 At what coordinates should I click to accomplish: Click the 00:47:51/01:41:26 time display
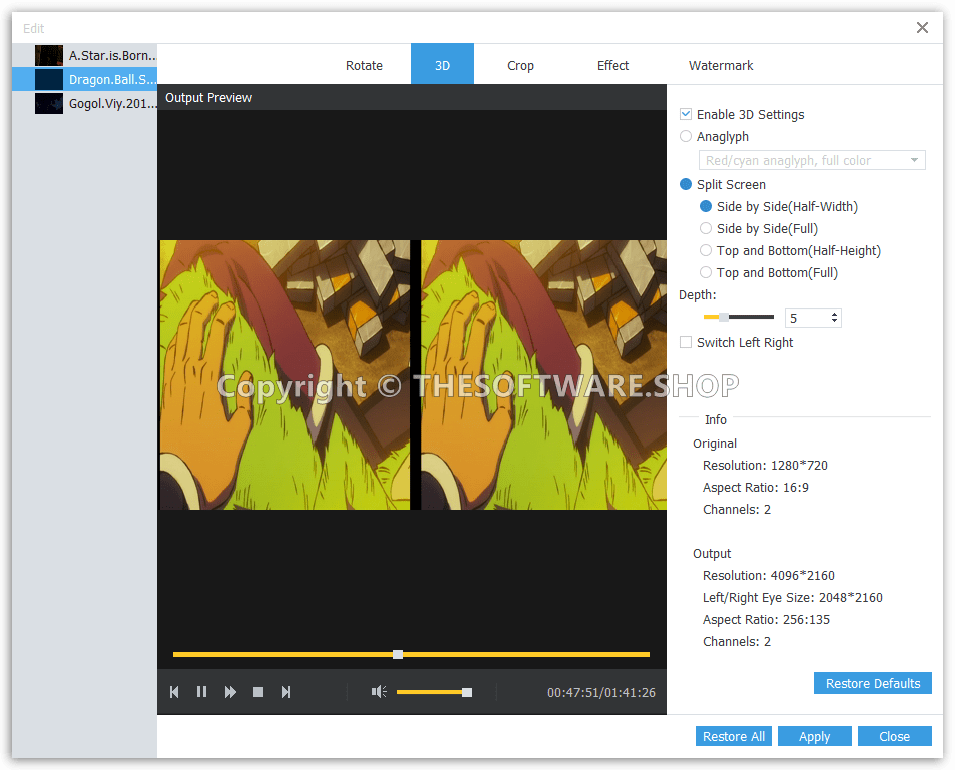[x=601, y=693]
